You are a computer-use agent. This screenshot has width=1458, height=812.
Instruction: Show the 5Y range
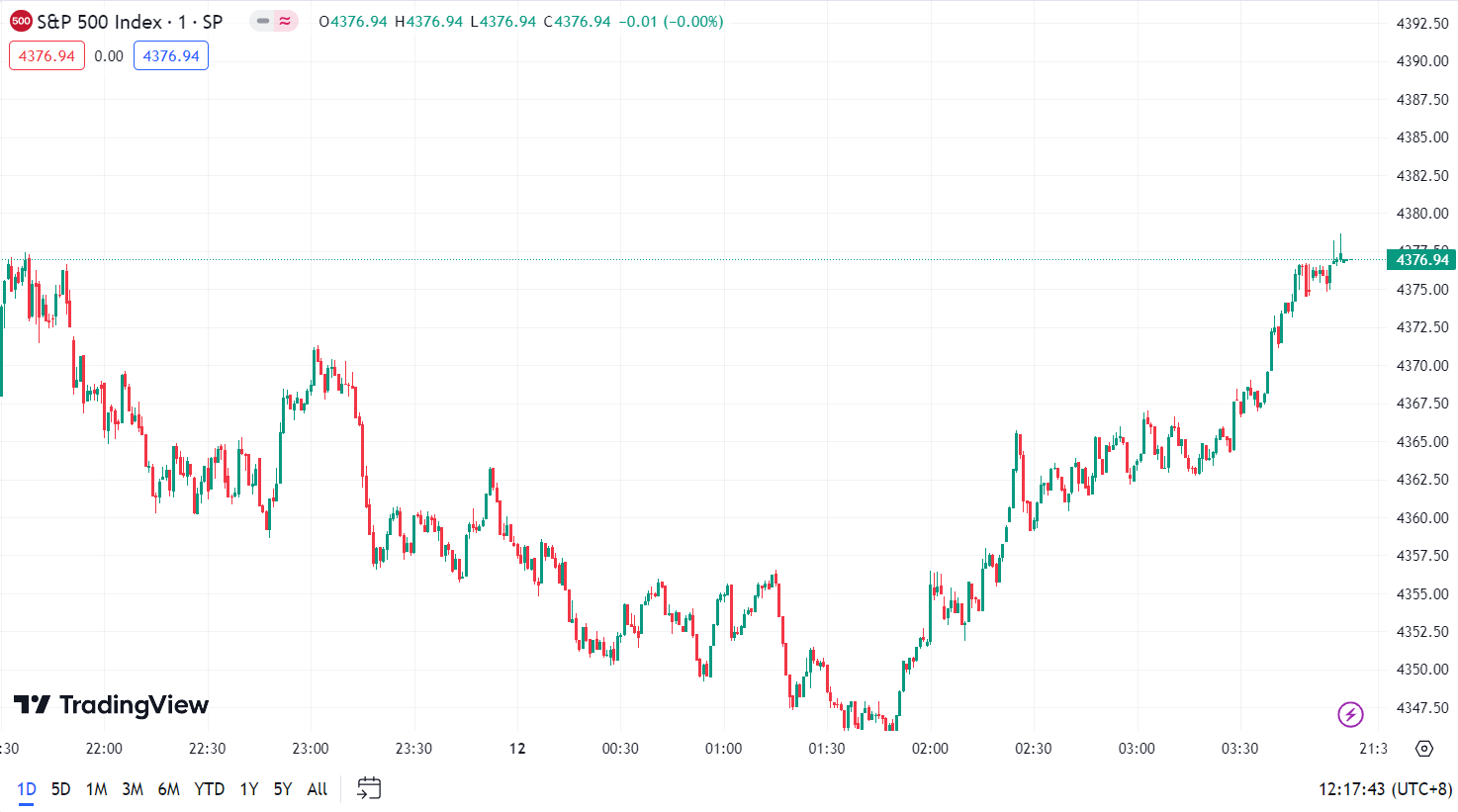coord(283,789)
